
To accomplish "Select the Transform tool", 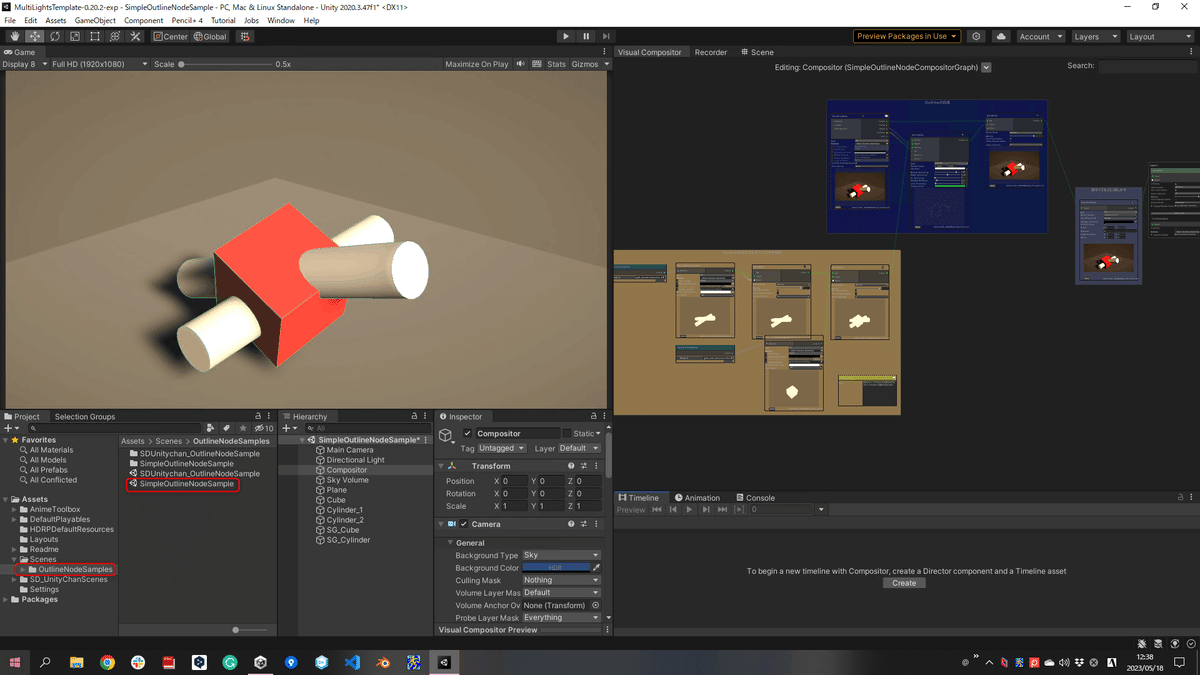I will pyautogui.click(x=114, y=36).
